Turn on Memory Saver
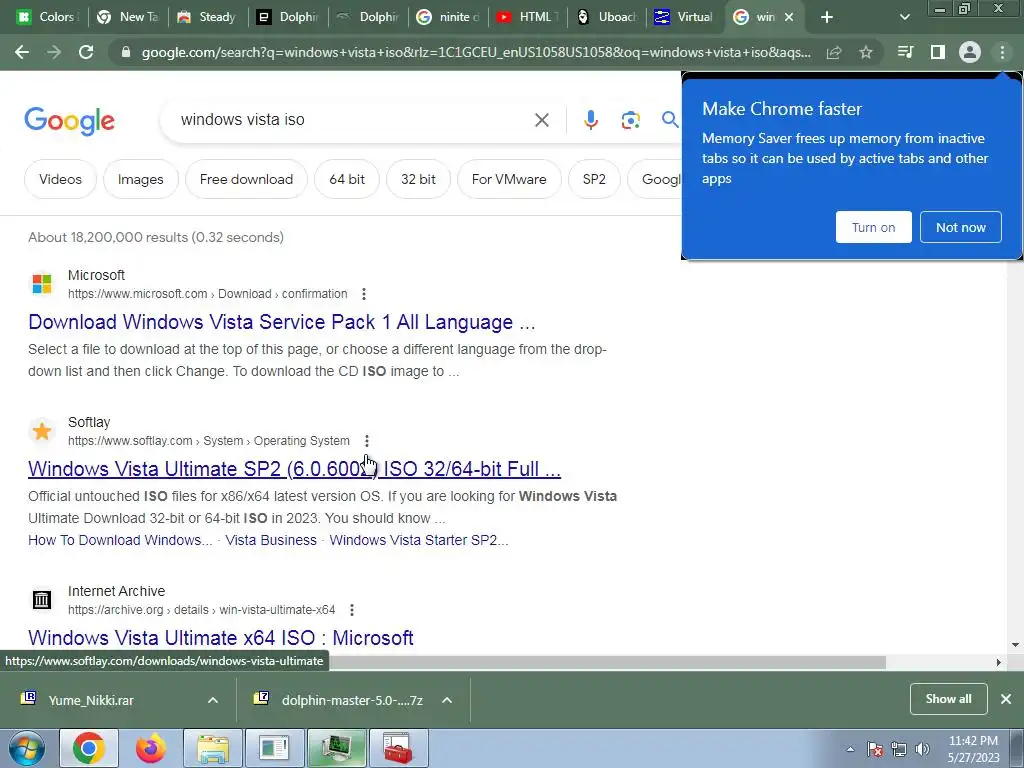 (873, 227)
